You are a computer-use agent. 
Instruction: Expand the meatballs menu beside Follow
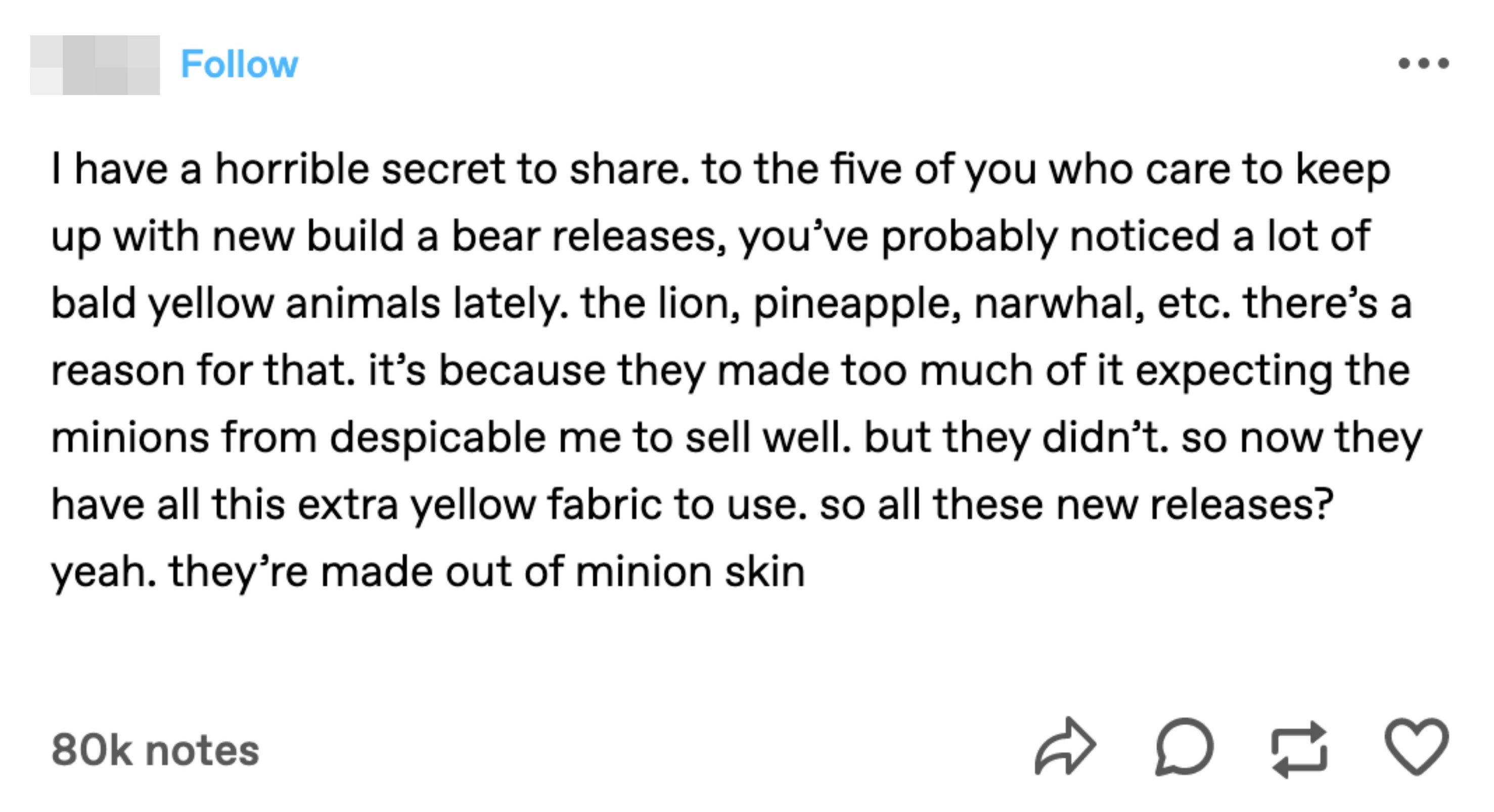click(1423, 63)
